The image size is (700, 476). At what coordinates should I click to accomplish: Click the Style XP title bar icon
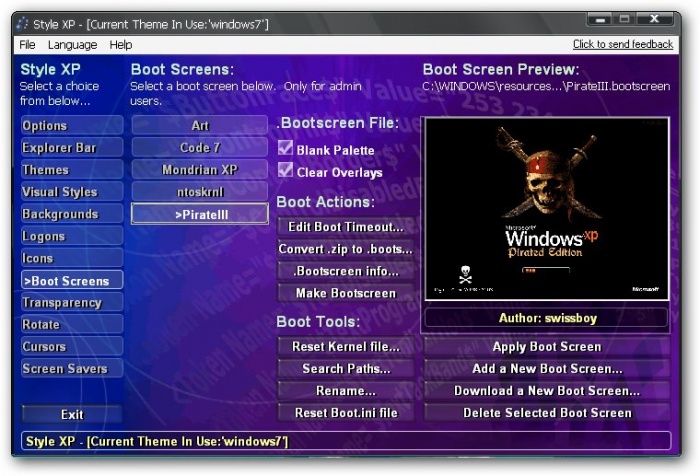(x=22, y=23)
